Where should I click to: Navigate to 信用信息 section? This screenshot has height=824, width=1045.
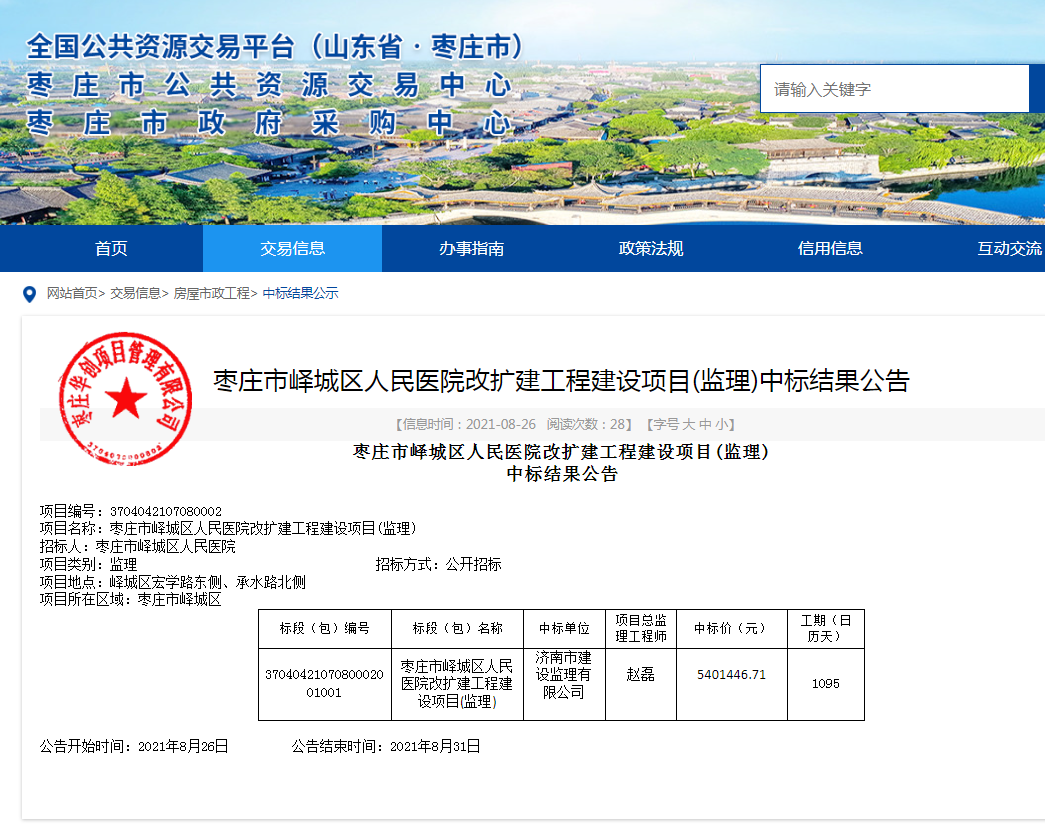(x=830, y=249)
